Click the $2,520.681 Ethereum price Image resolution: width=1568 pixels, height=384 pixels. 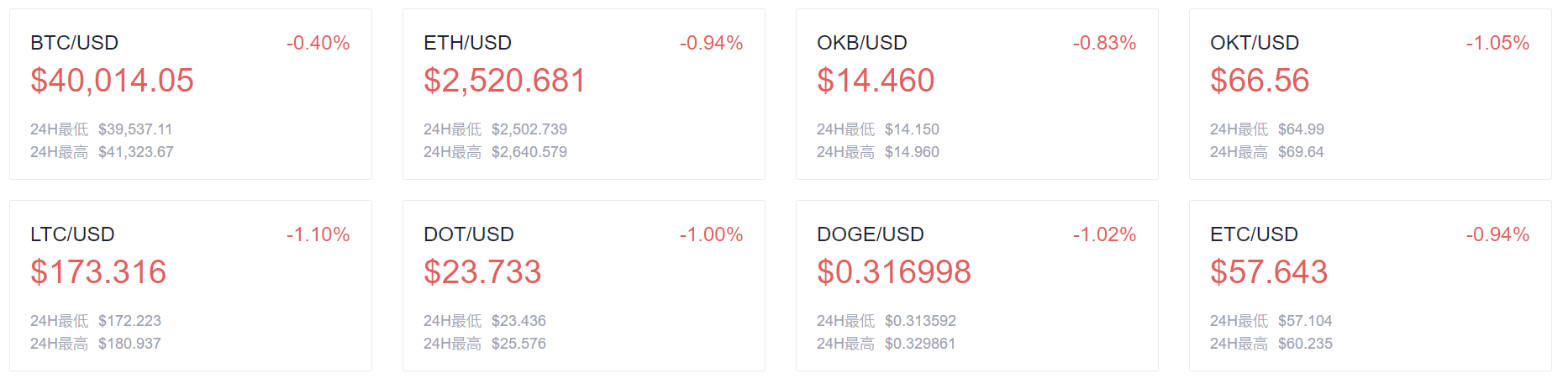(504, 81)
